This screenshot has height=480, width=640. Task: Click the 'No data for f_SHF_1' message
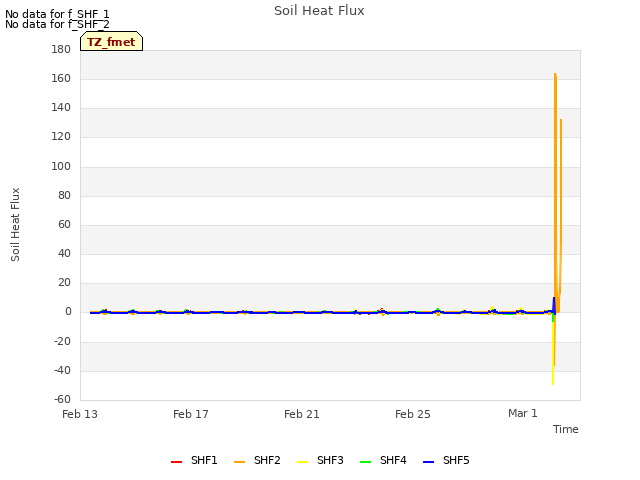[x=57, y=14]
